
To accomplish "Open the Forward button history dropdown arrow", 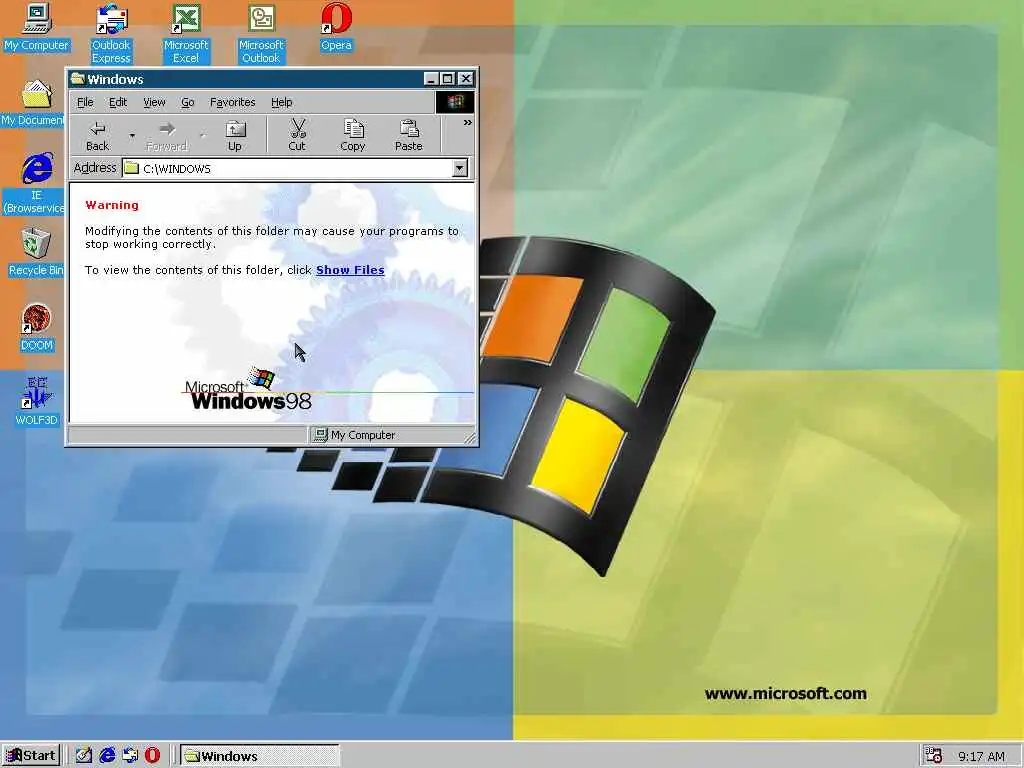I will [202, 136].
